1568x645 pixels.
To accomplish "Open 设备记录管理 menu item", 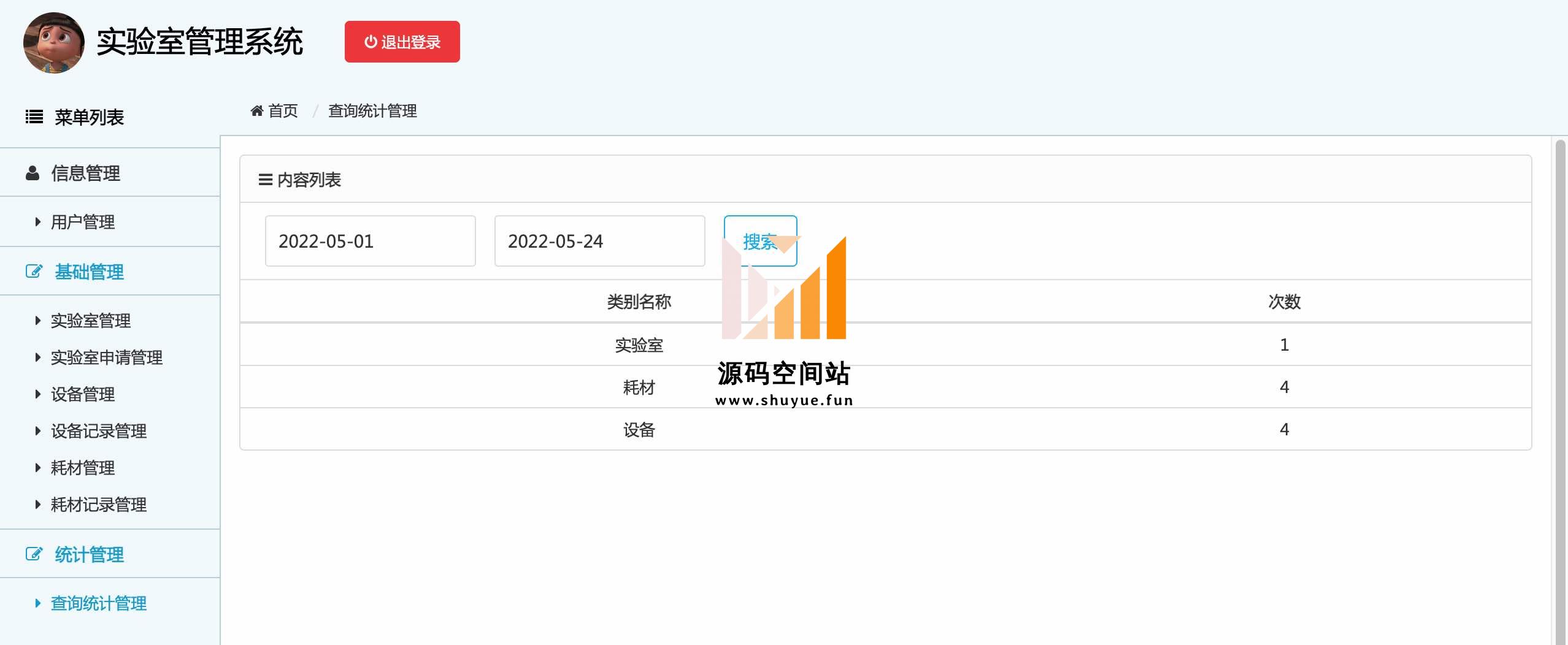I will click(x=99, y=431).
